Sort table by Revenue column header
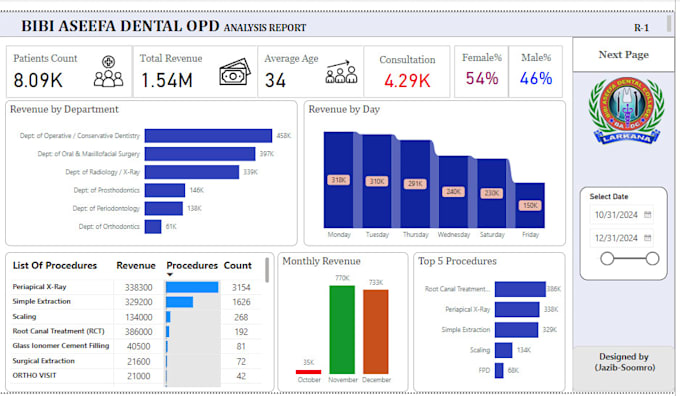Viewport: 680px width, 396px height. (x=136, y=265)
